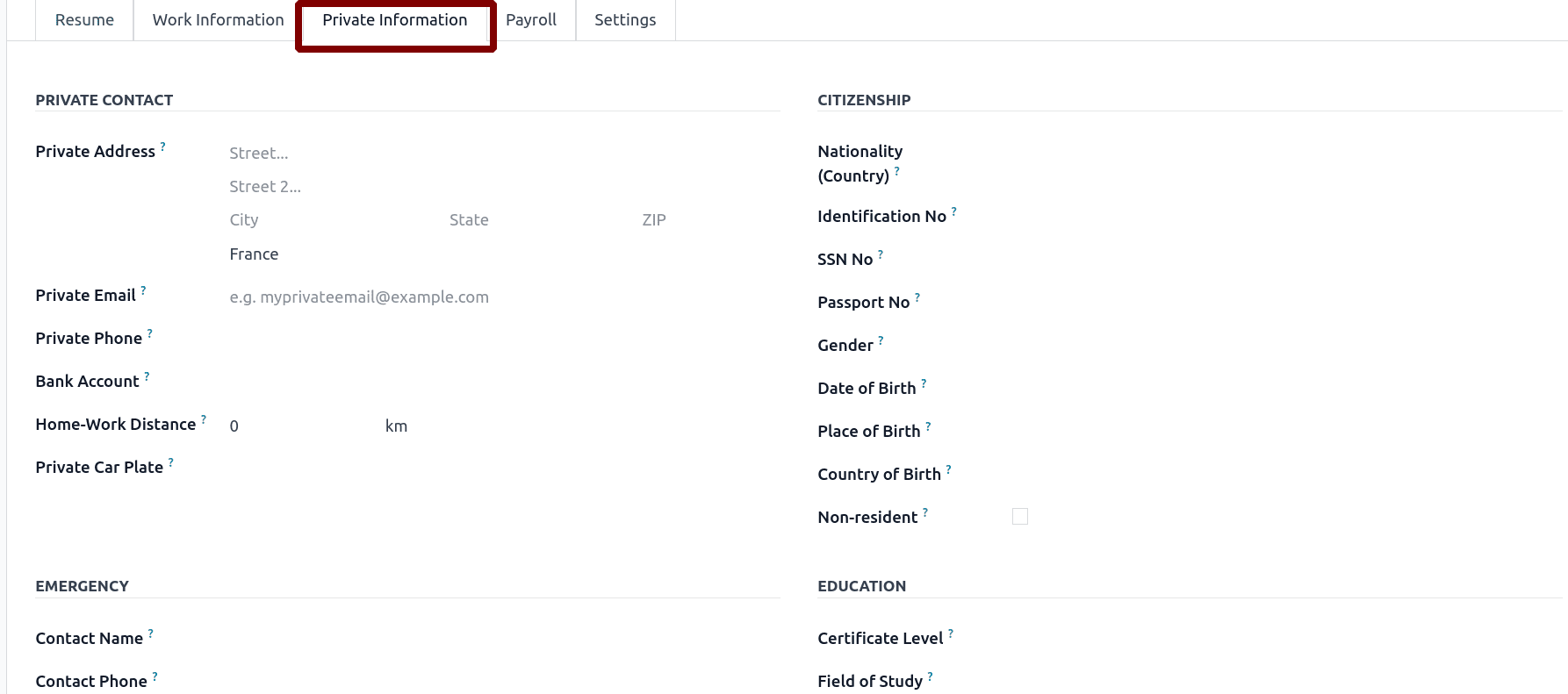Click the Contact Name label
Viewport: 1568px width, 694px height.
coord(89,639)
